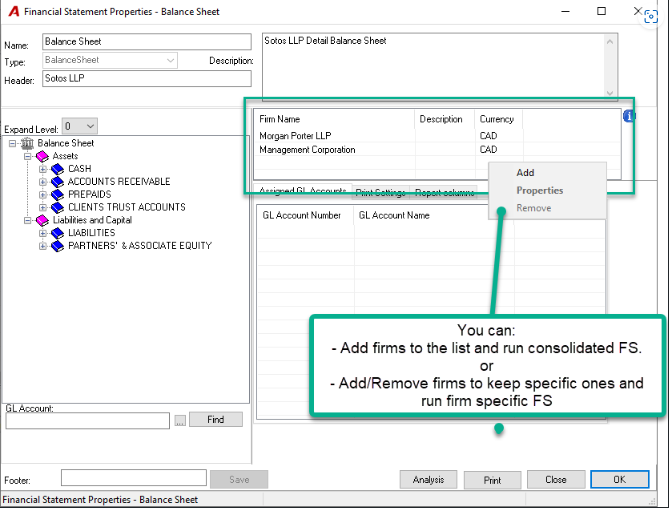Click the Print button
Screen dimensions: 669x508
pos(492,480)
